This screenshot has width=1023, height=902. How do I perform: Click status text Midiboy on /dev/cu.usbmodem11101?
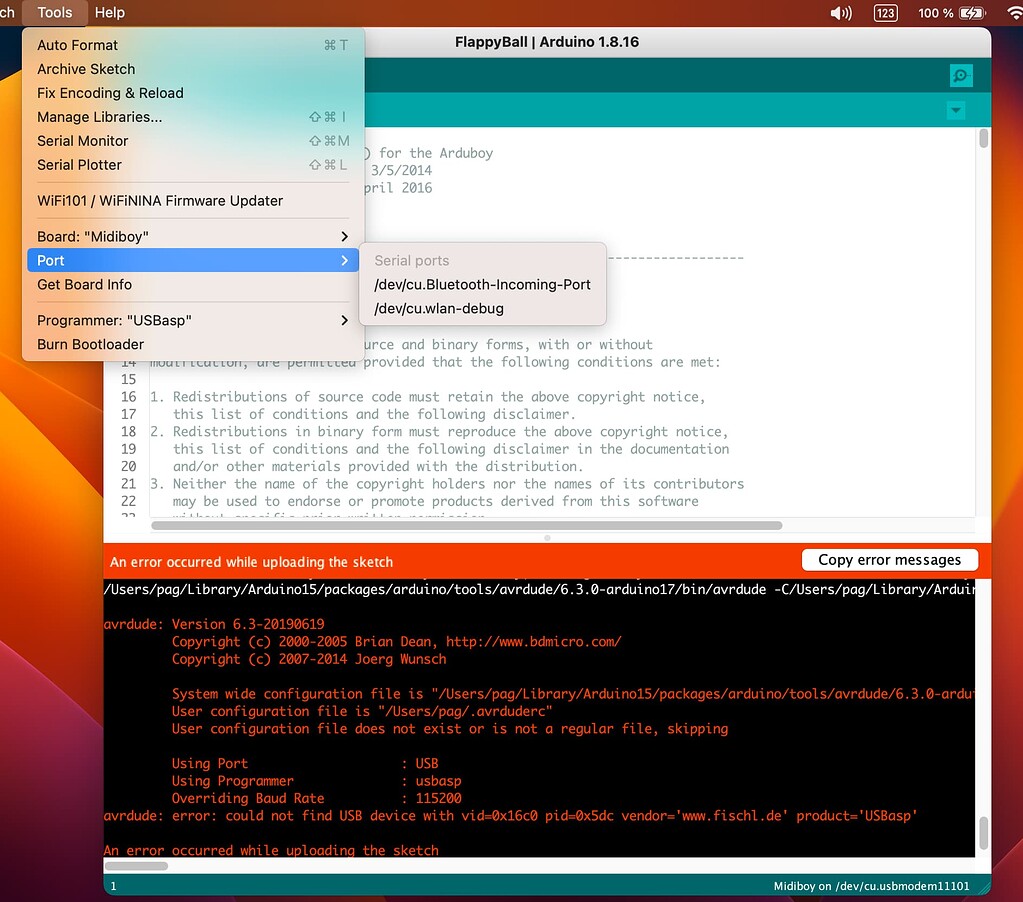click(871, 886)
